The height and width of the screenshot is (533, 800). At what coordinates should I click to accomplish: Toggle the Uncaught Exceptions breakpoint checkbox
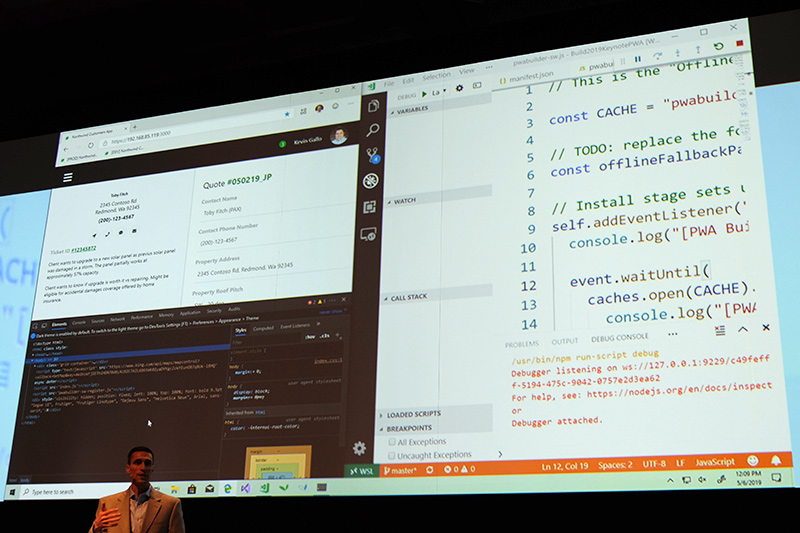pyautogui.click(x=391, y=455)
